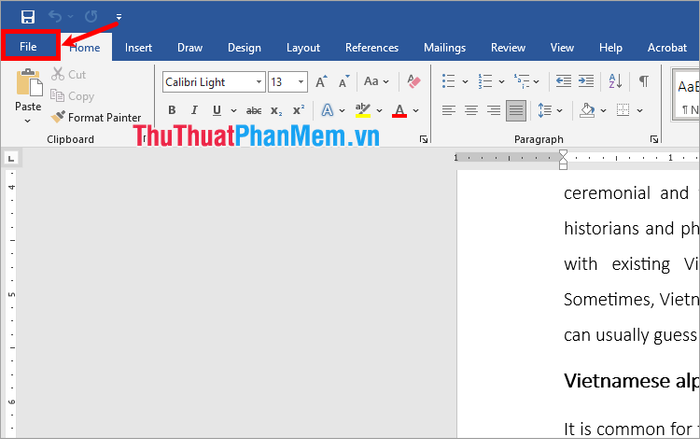The height and width of the screenshot is (439, 700).
Task: Open the font size dropdown
Action: point(303,82)
